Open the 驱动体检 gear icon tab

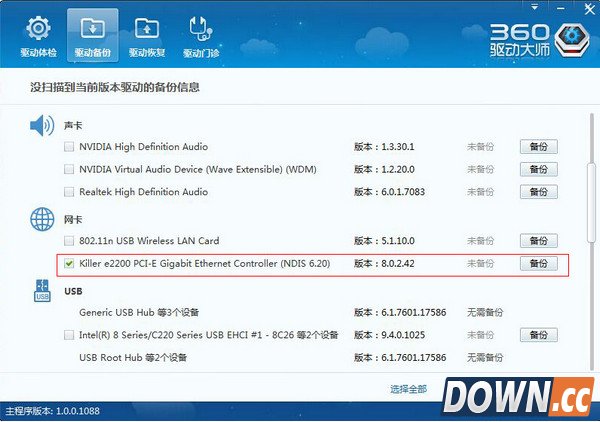click(x=38, y=29)
